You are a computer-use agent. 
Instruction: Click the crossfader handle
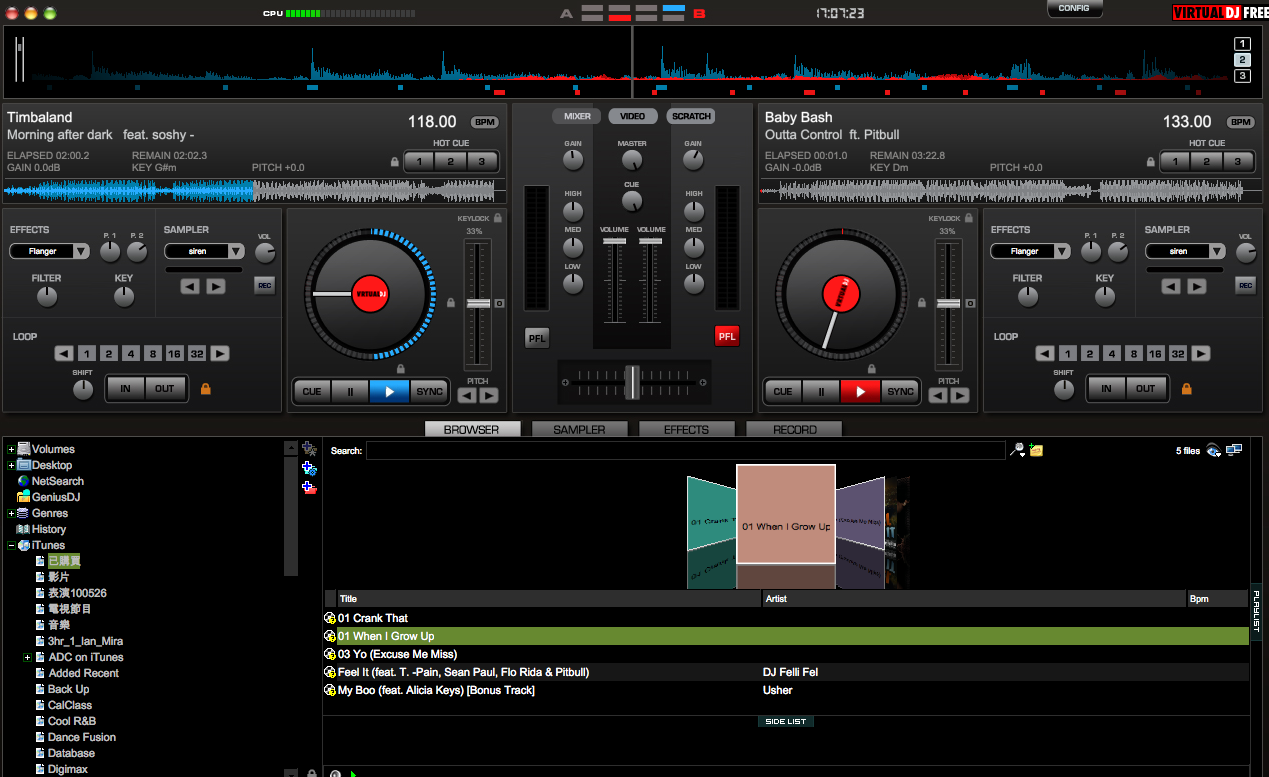pos(632,381)
